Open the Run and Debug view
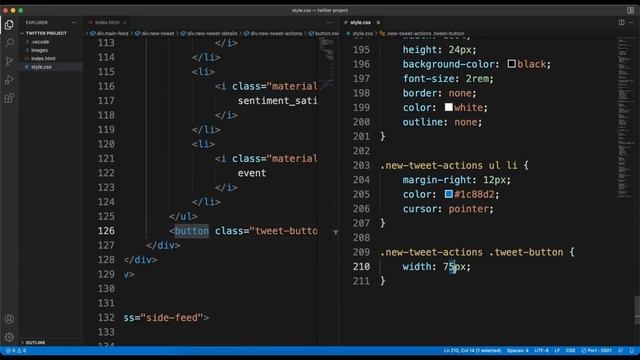 pyautogui.click(x=9, y=80)
